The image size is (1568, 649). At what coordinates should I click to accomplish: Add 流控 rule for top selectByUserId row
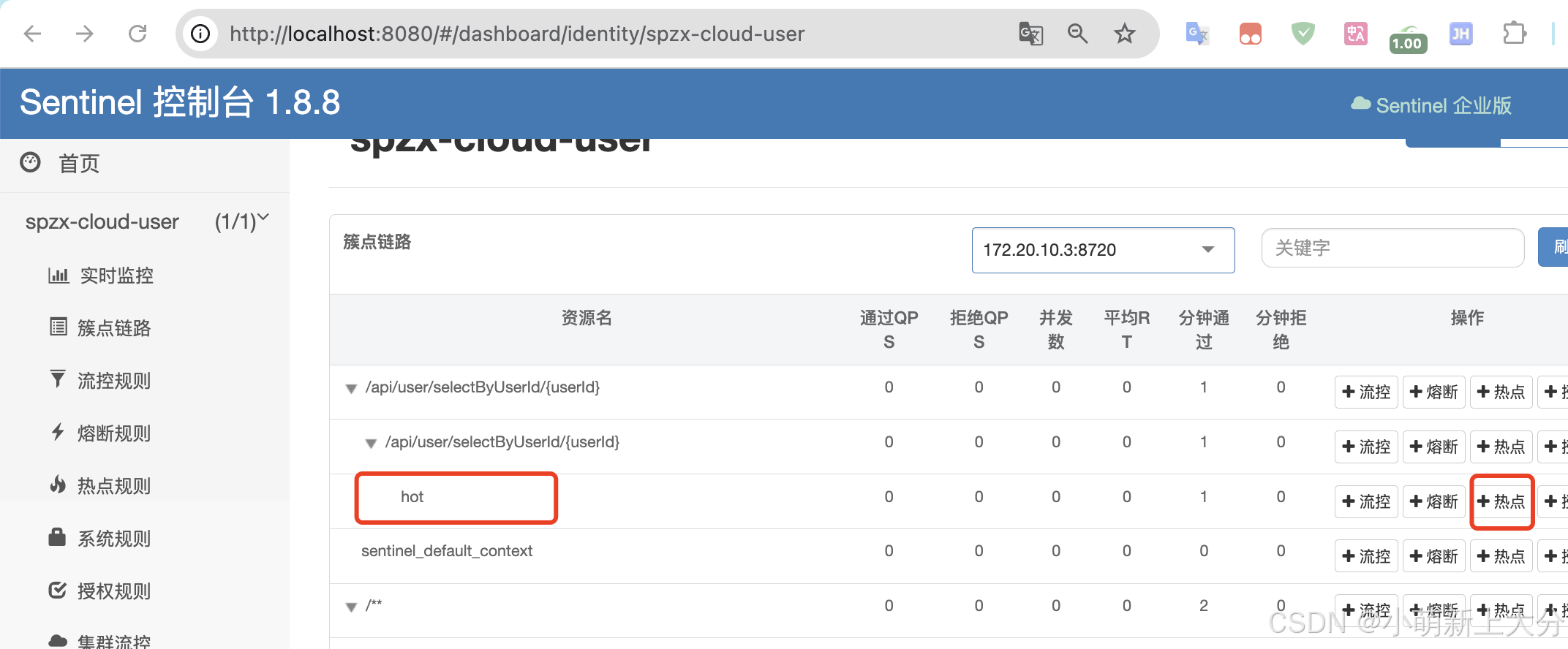point(1366,392)
